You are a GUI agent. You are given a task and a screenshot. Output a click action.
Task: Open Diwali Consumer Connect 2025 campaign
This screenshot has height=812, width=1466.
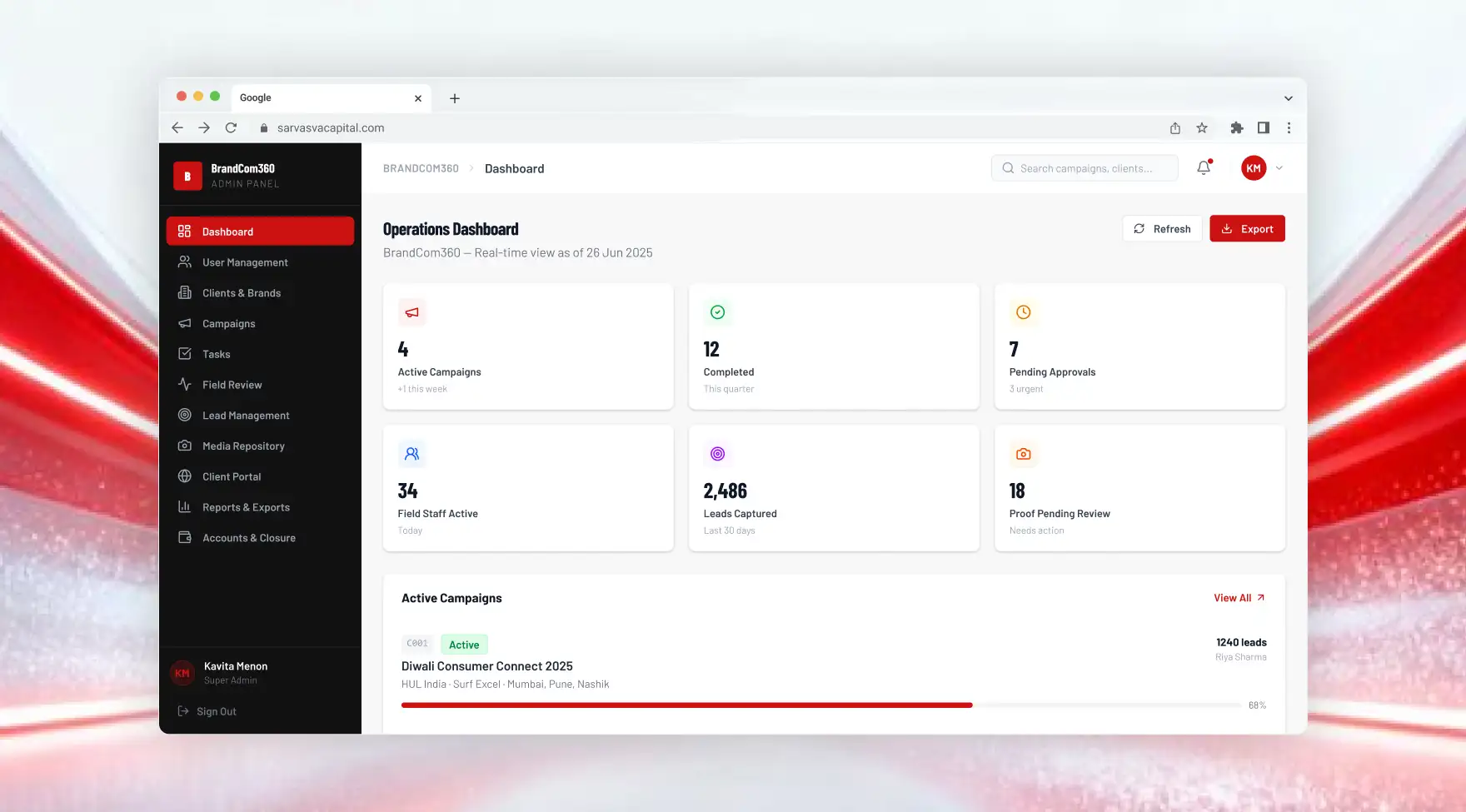pos(487,666)
